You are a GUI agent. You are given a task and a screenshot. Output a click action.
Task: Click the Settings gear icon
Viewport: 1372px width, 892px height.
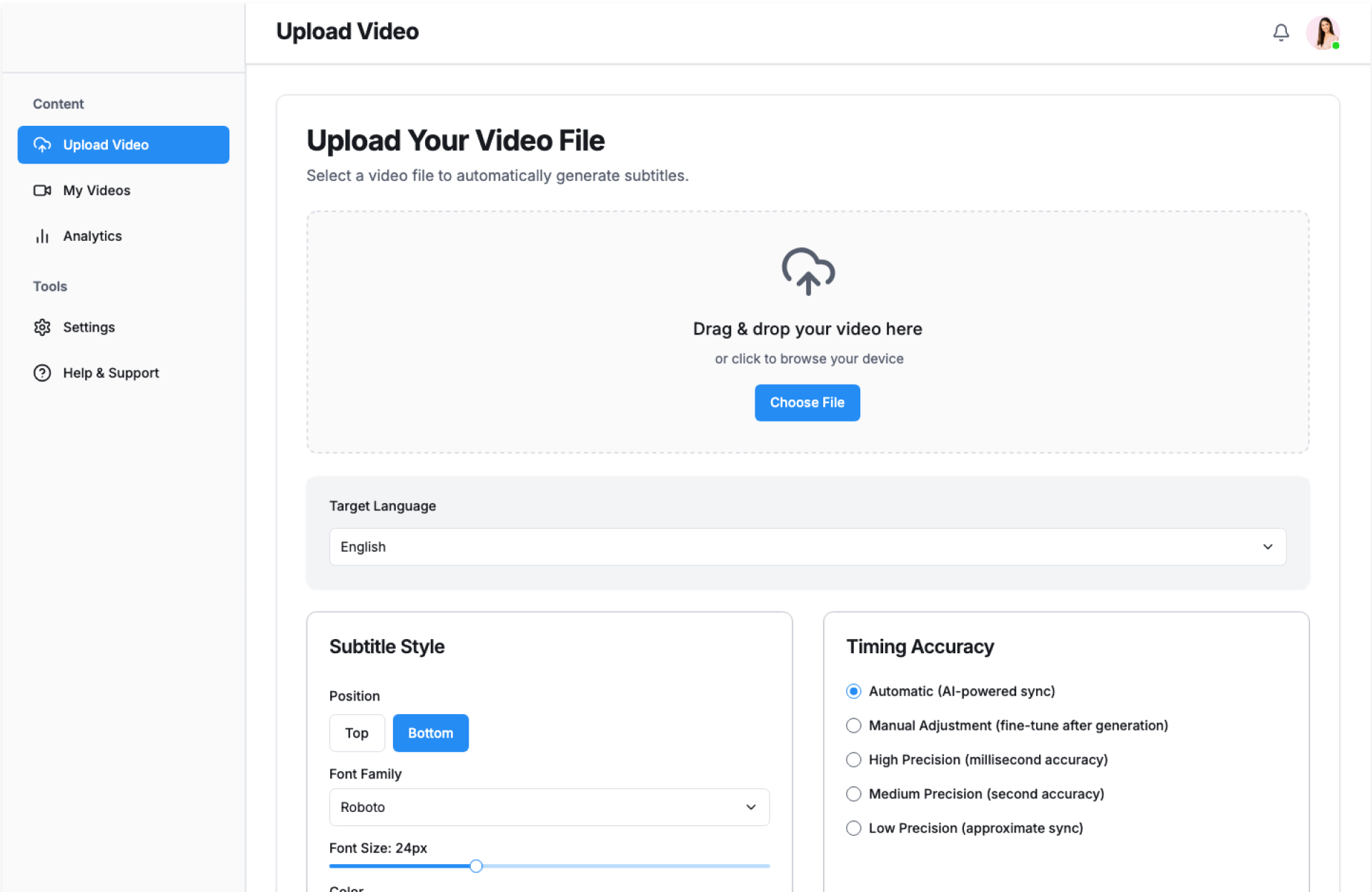pyautogui.click(x=42, y=327)
